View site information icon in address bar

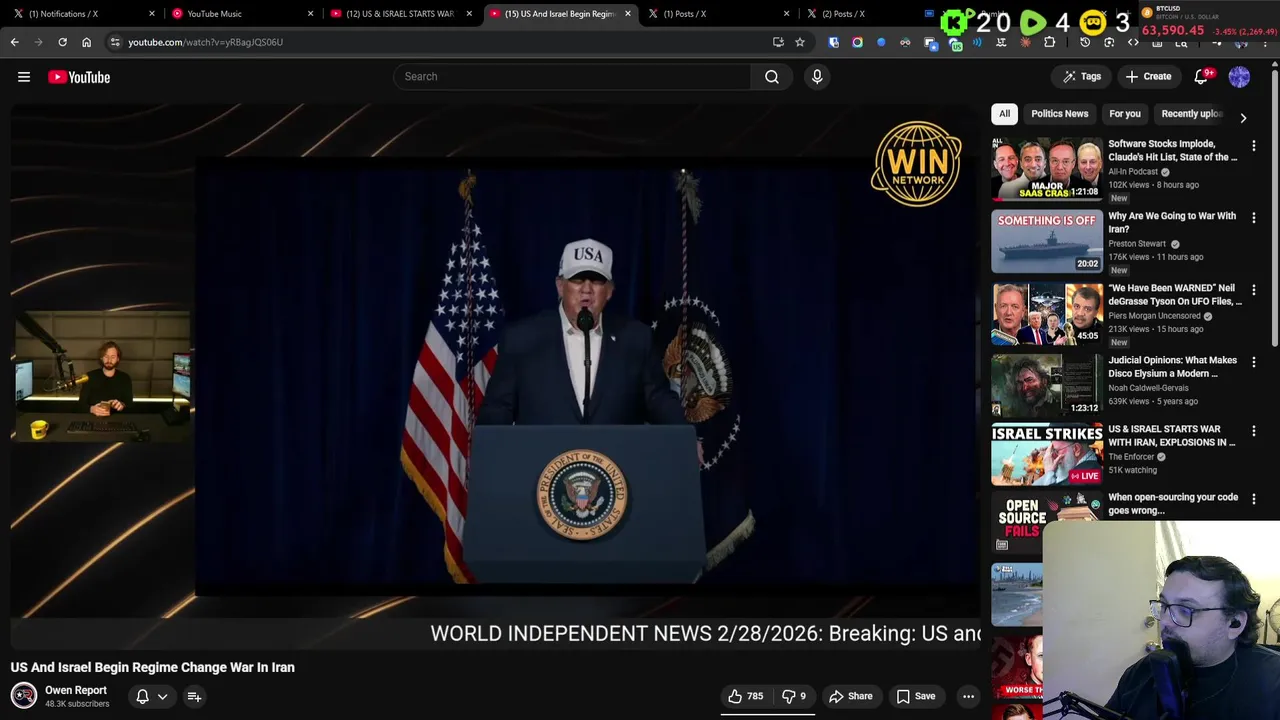(115, 42)
